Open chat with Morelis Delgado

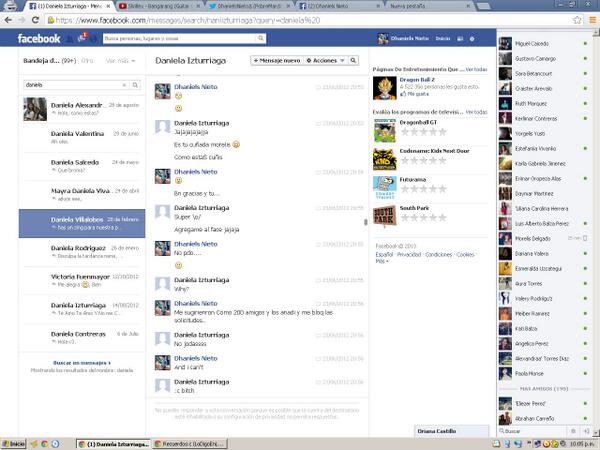click(x=543, y=238)
